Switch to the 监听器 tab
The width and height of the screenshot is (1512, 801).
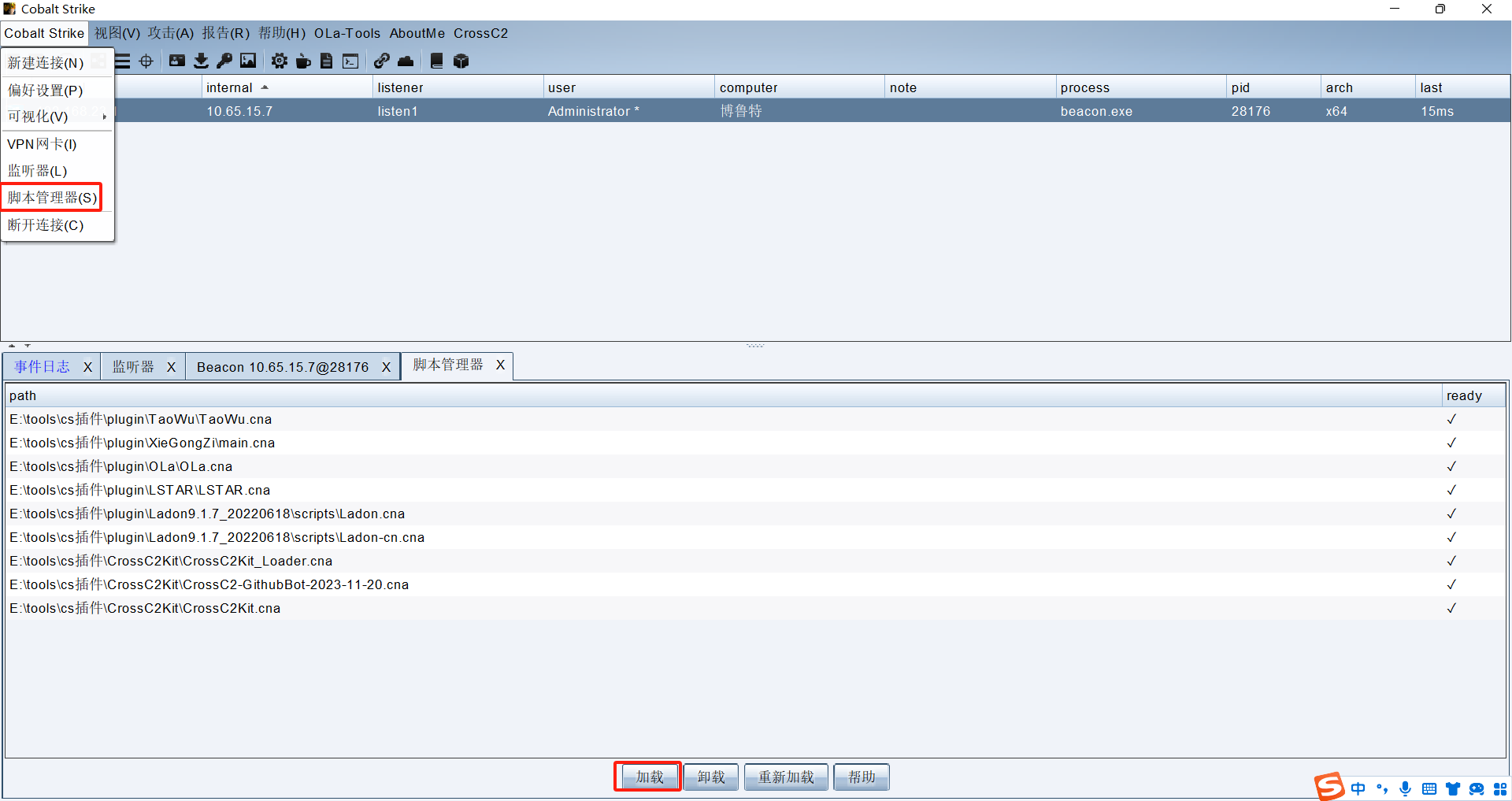point(133,367)
